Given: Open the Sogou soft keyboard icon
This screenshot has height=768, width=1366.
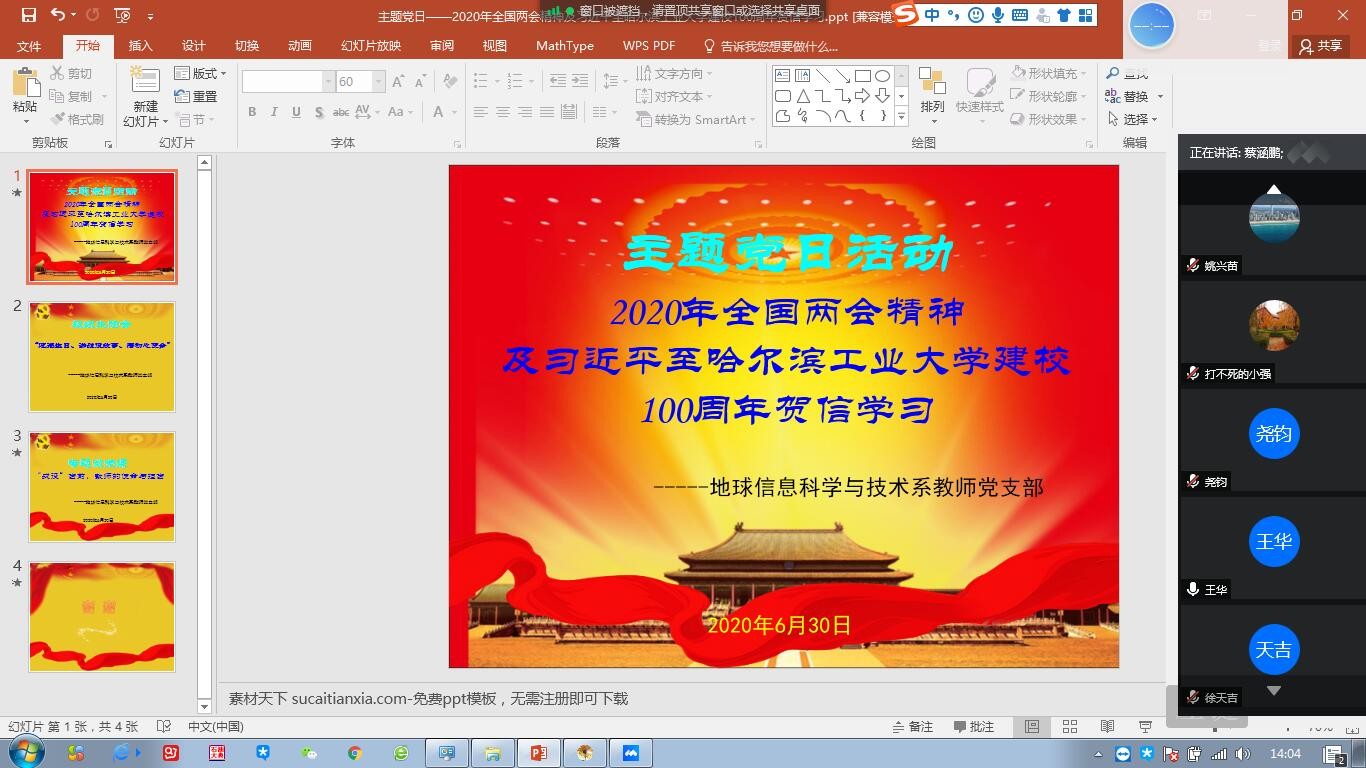Looking at the screenshot, I should pyautogui.click(x=1019, y=15).
